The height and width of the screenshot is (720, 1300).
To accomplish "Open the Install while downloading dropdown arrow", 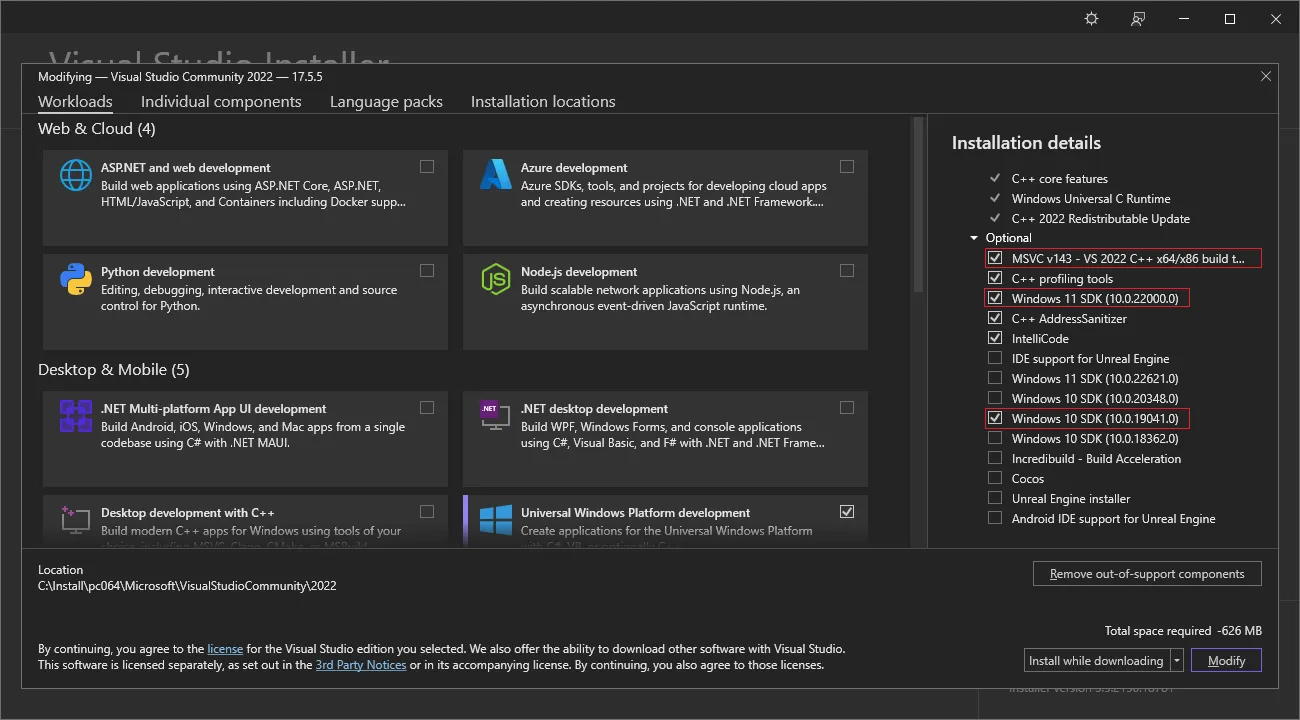I will (1177, 661).
